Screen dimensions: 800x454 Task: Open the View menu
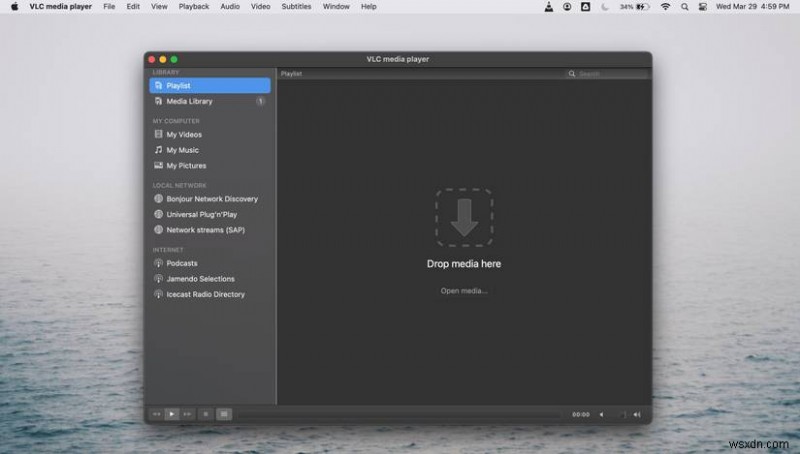[x=159, y=7]
